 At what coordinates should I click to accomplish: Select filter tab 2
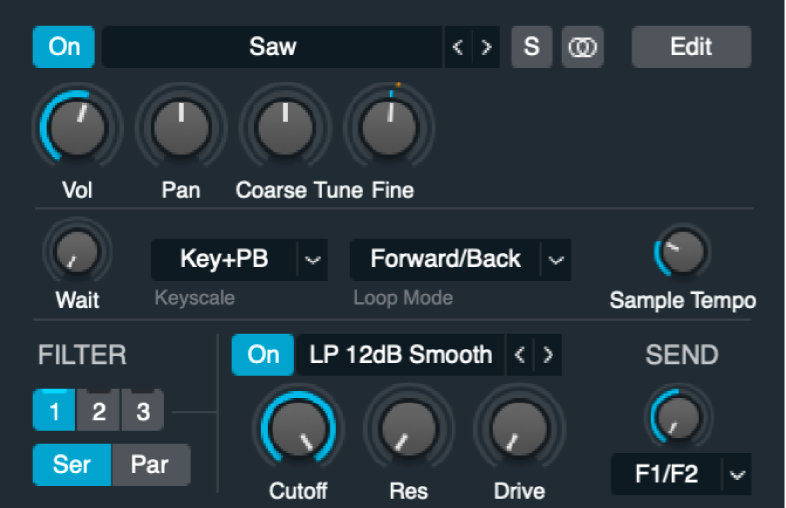click(x=99, y=410)
